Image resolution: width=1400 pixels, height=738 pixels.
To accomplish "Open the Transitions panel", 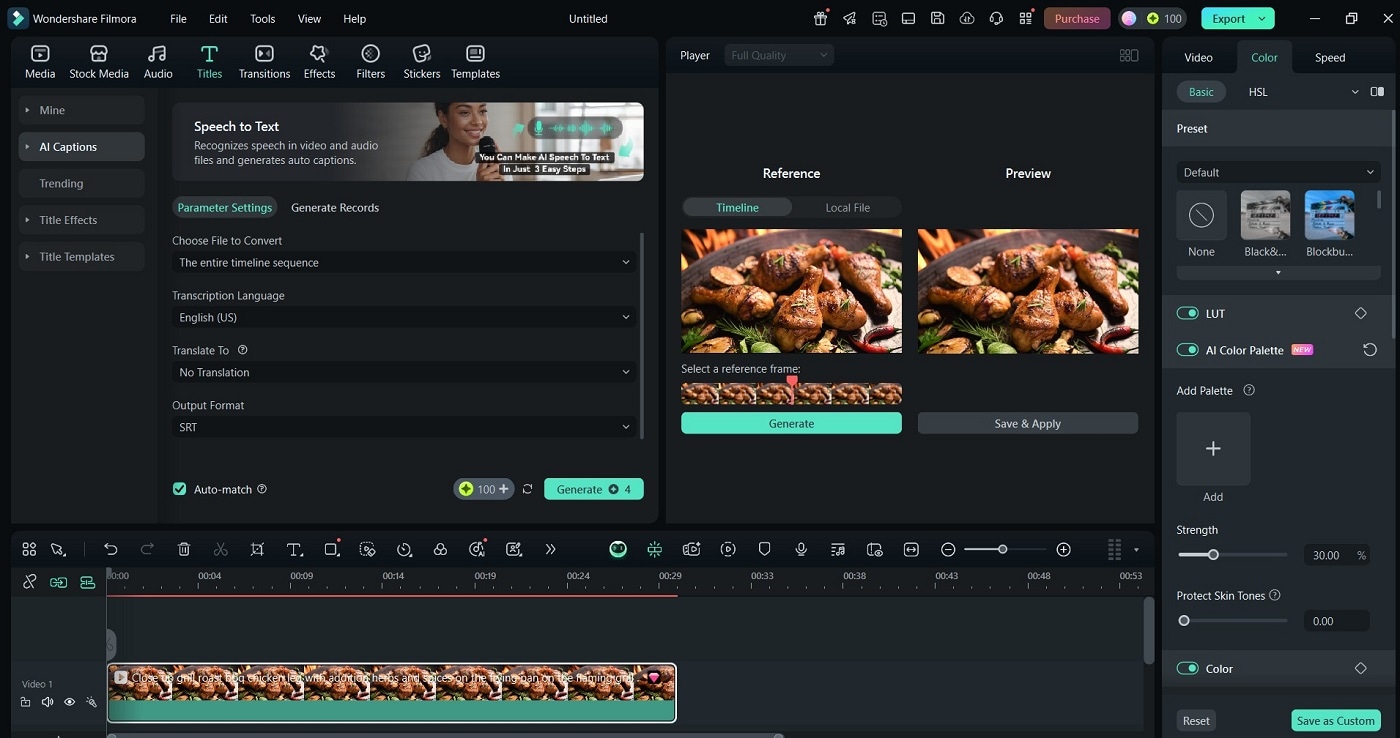I will click(264, 61).
